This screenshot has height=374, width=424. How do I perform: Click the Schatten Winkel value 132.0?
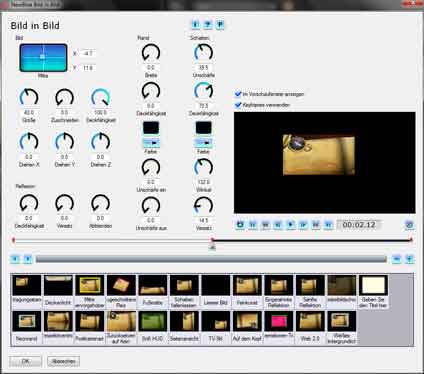click(x=203, y=182)
